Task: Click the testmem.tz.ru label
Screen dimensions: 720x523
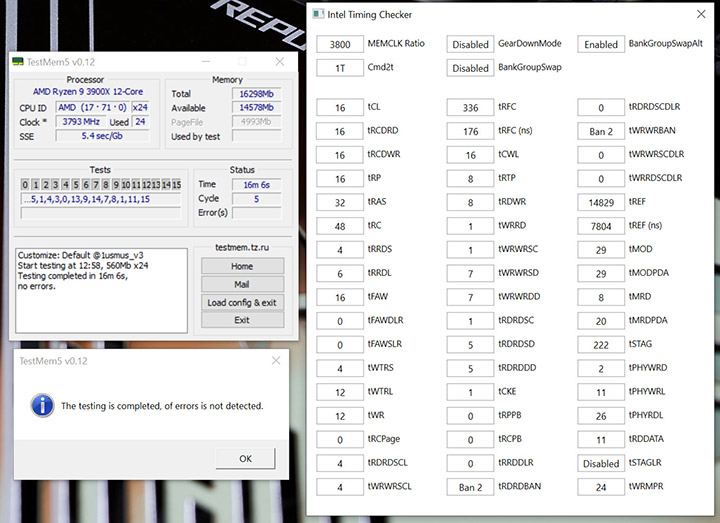Action: pyautogui.click(x=242, y=247)
